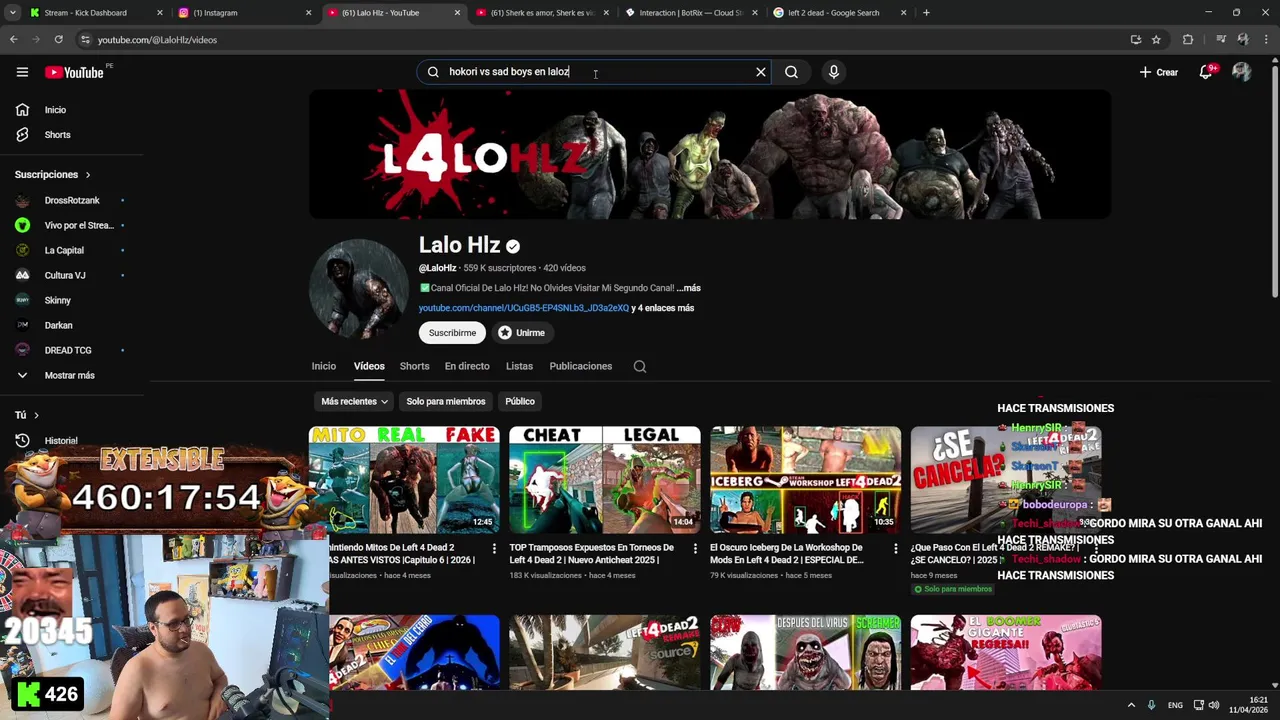Open the DrossRotzank subscription

[x=72, y=200]
